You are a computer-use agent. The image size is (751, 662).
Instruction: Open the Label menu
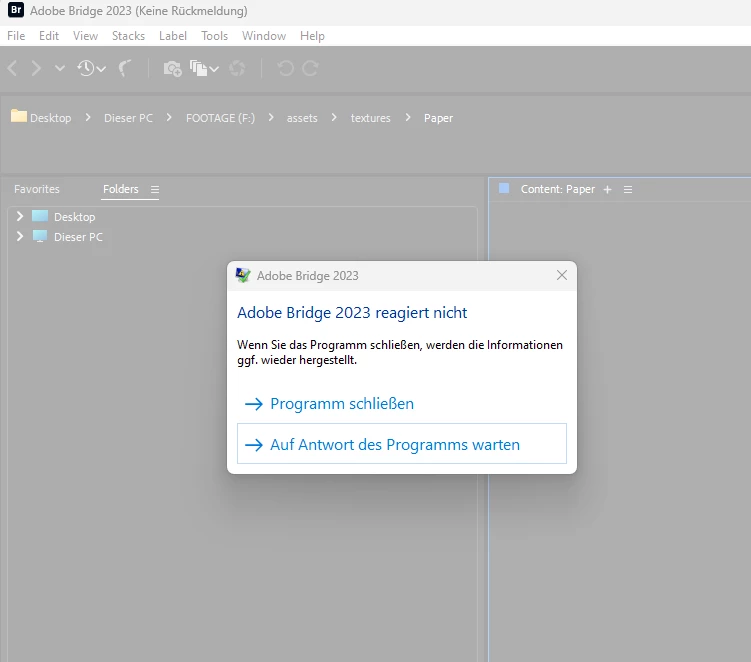click(x=173, y=36)
